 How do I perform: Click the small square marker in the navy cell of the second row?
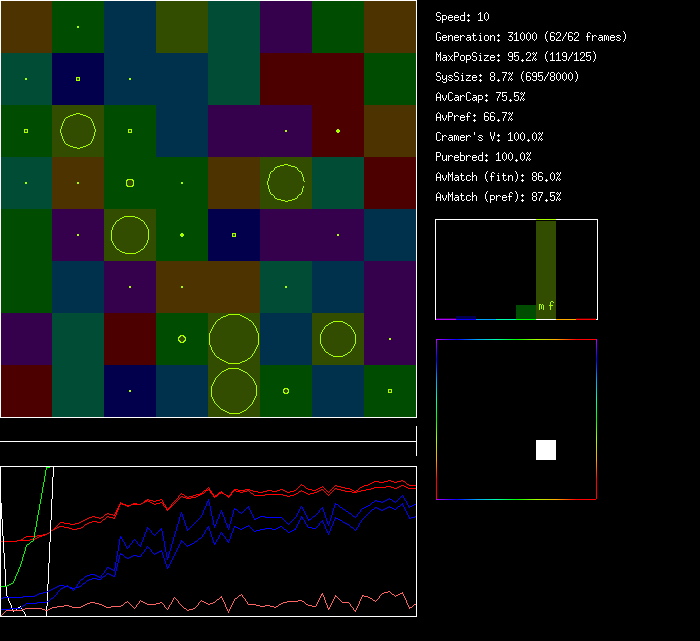[78, 79]
